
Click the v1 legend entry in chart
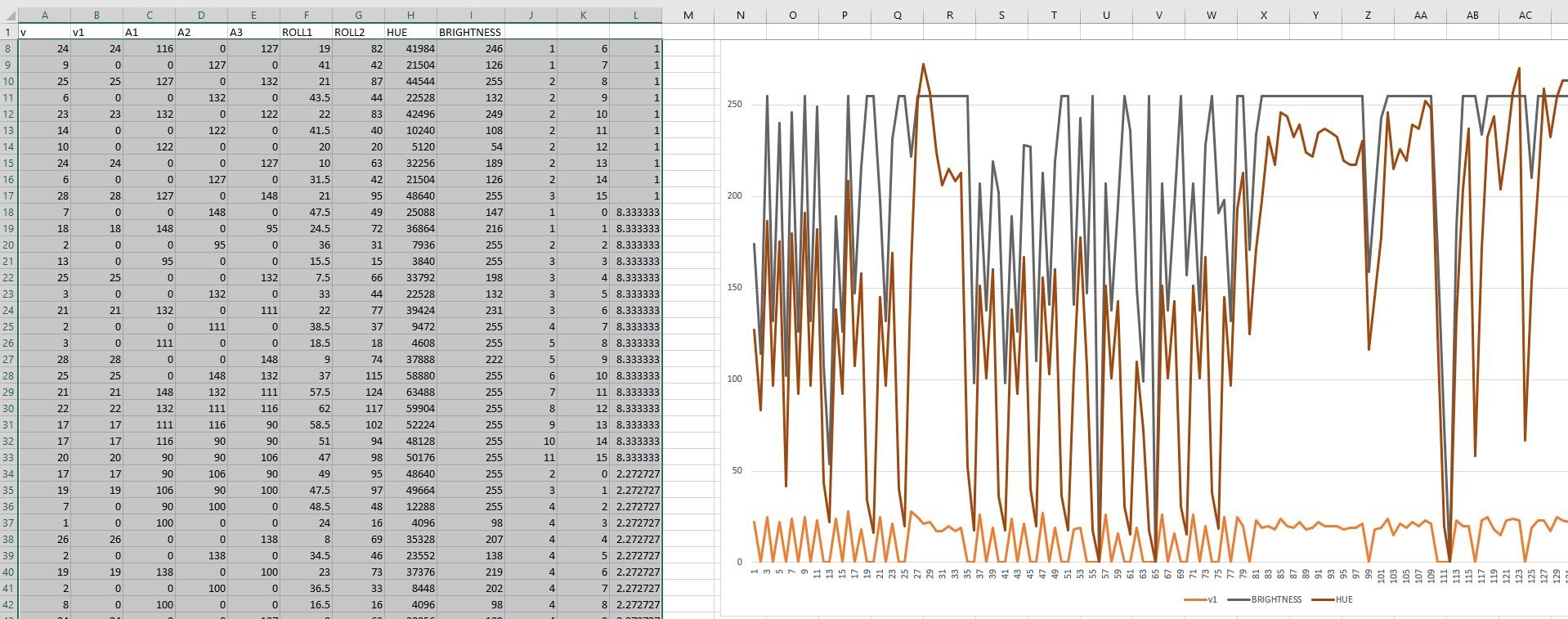coord(1200,599)
